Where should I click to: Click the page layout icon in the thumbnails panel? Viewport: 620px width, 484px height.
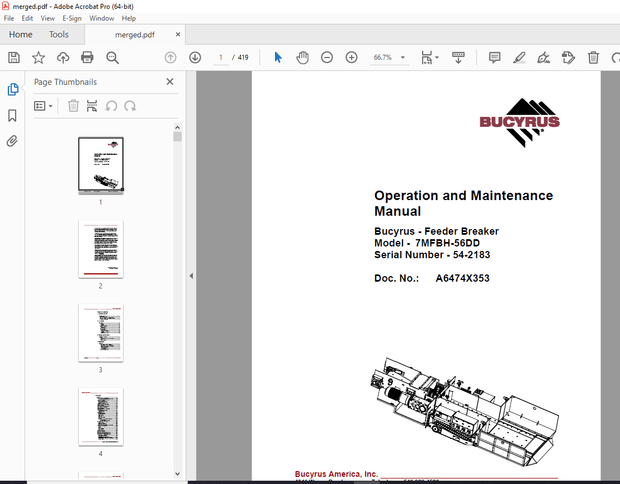[92, 106]
